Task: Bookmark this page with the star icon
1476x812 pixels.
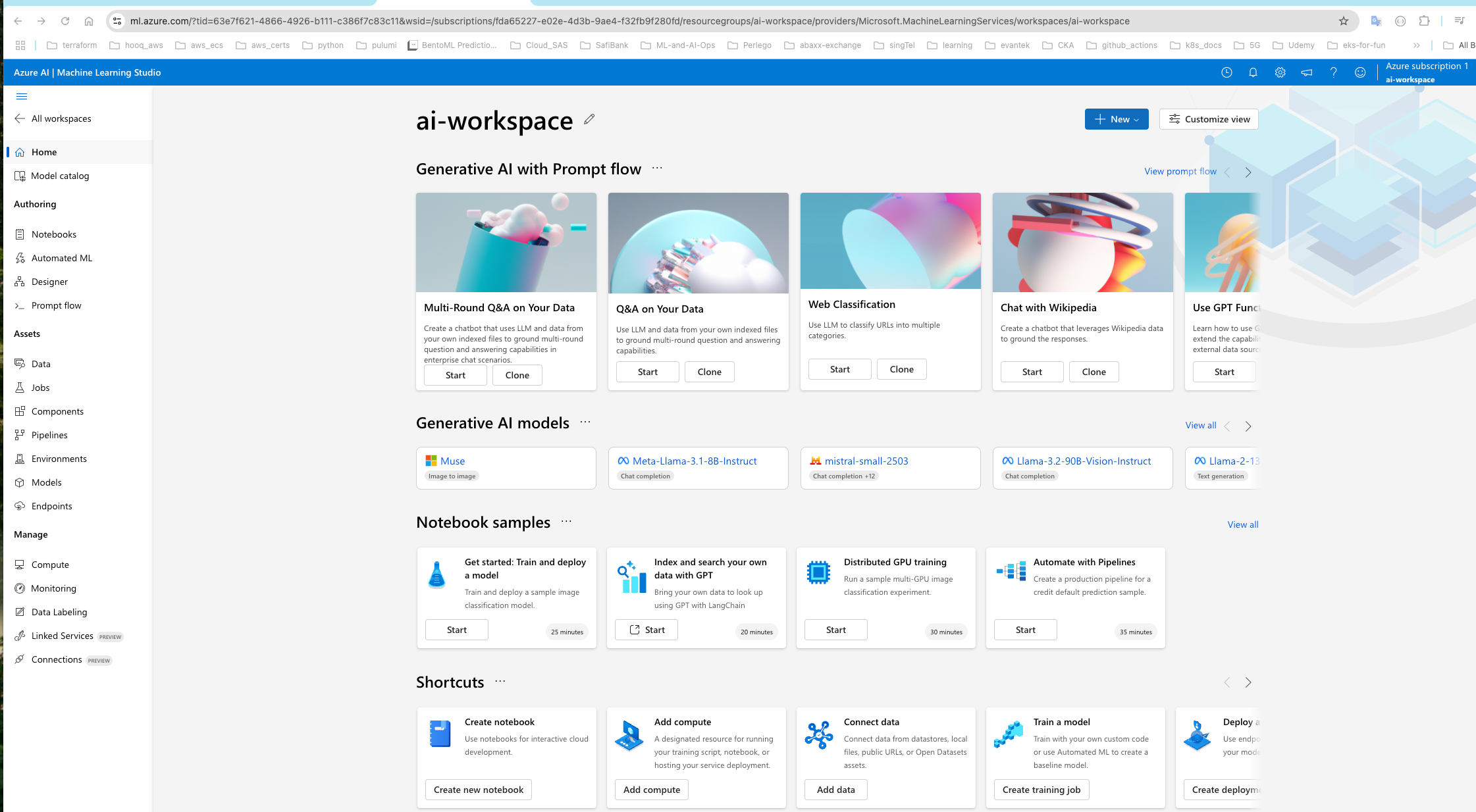Action: pyautogui.click(x=1344, y=21)
